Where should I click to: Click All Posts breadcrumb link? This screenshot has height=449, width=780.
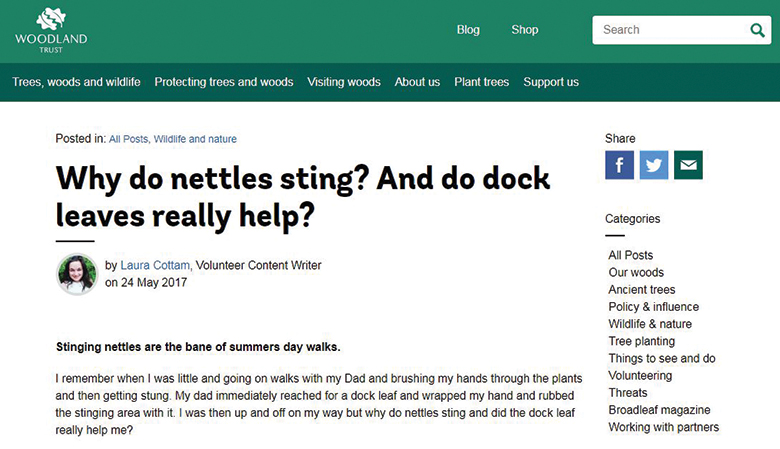[x=128, y=139]
